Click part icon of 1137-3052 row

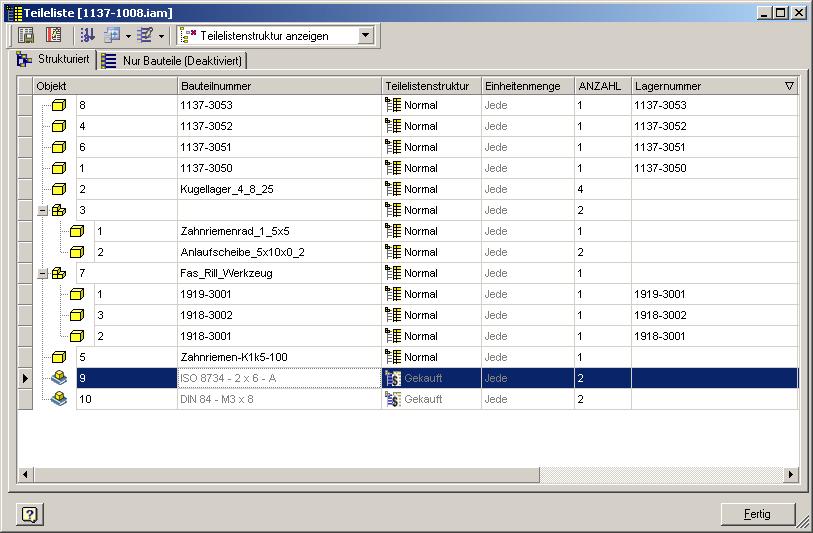click(x=59, y=126)
